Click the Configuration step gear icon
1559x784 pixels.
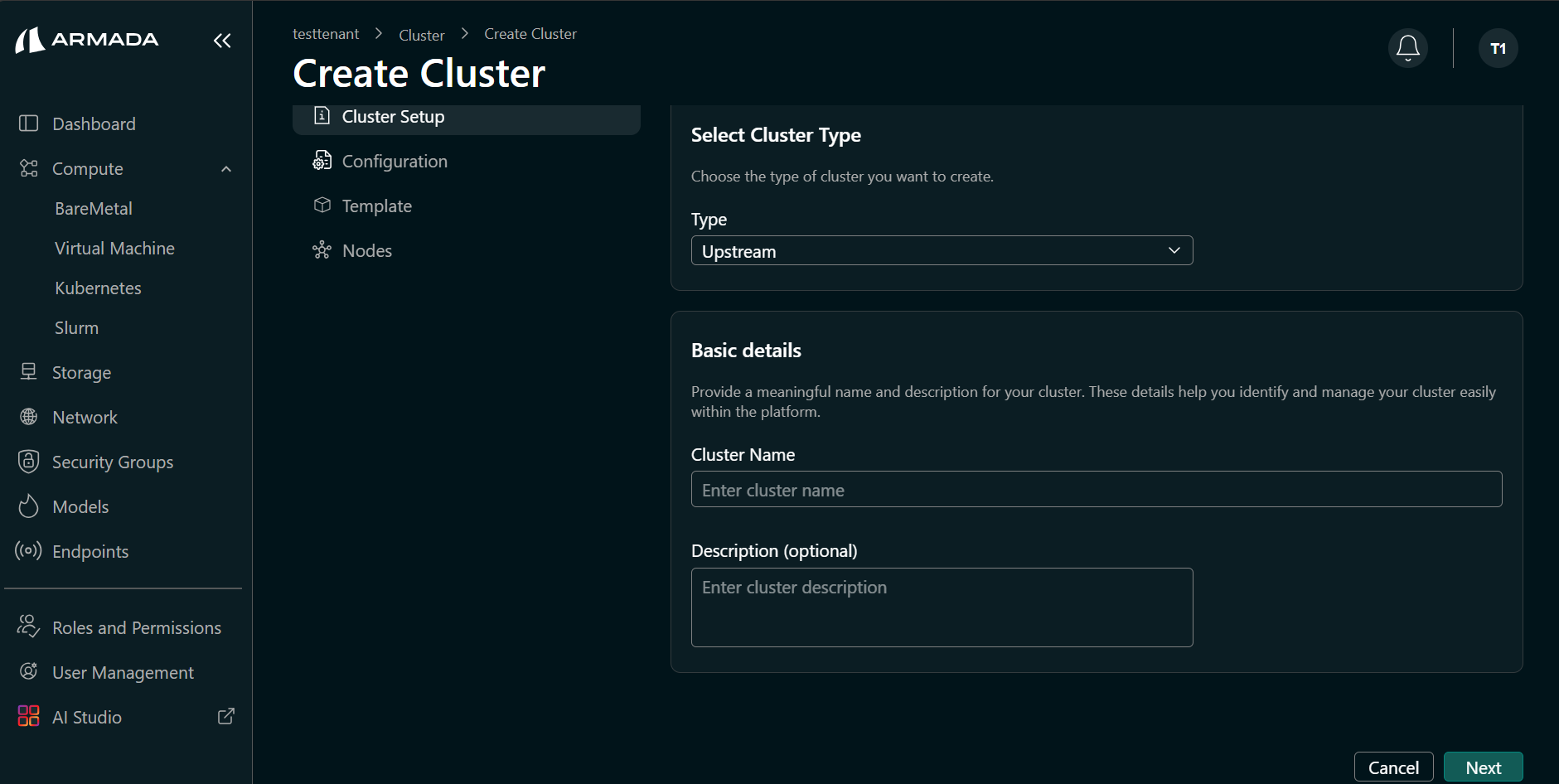[322, 160]
